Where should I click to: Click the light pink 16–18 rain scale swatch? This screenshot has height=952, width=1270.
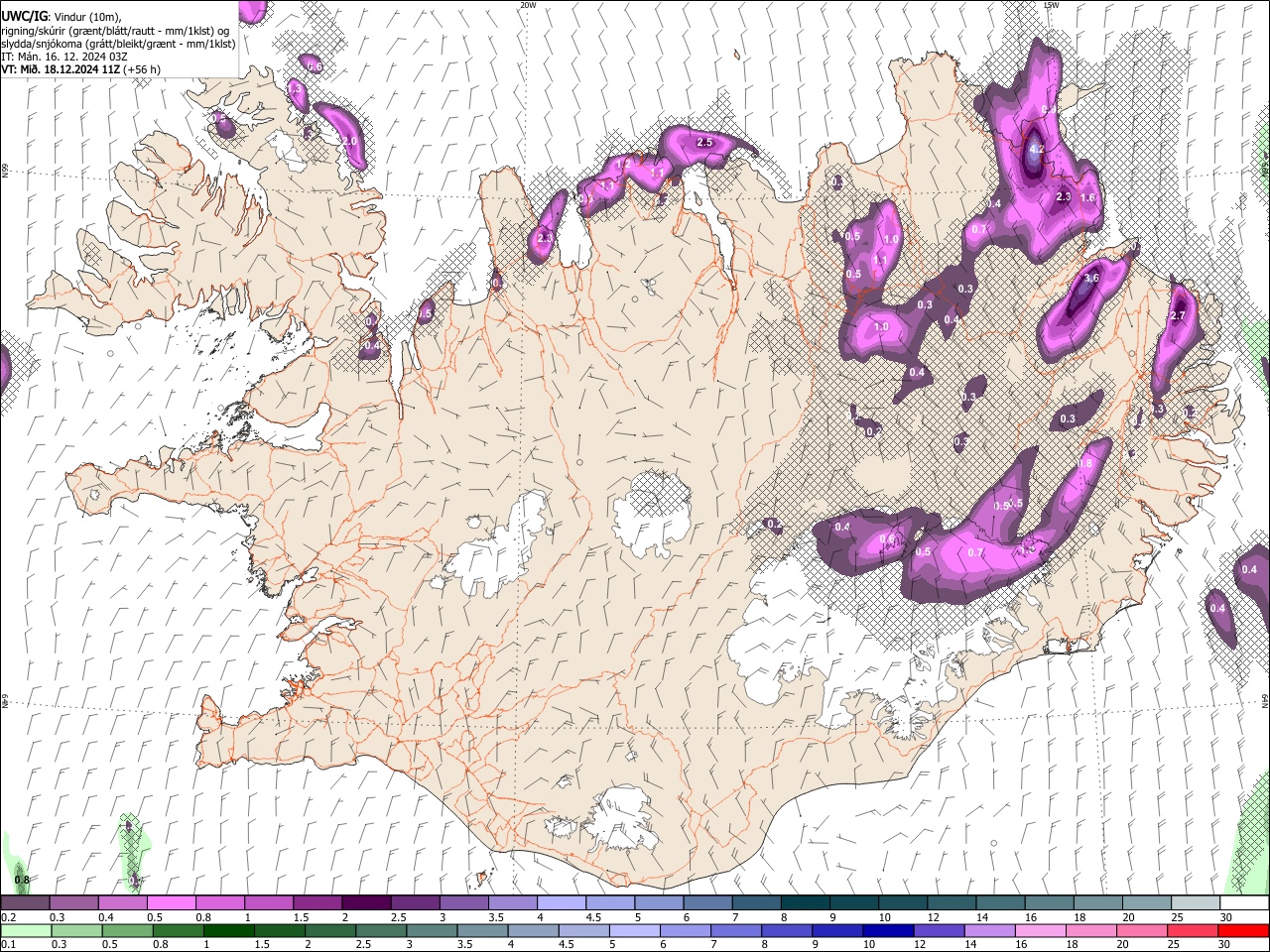coord(1038,930)
